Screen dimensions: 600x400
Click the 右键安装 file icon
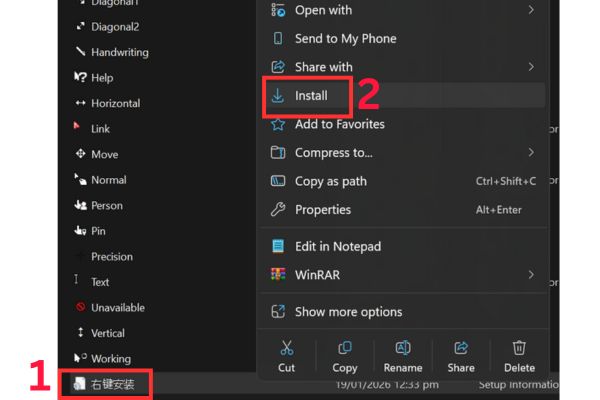tap(79, 384)
